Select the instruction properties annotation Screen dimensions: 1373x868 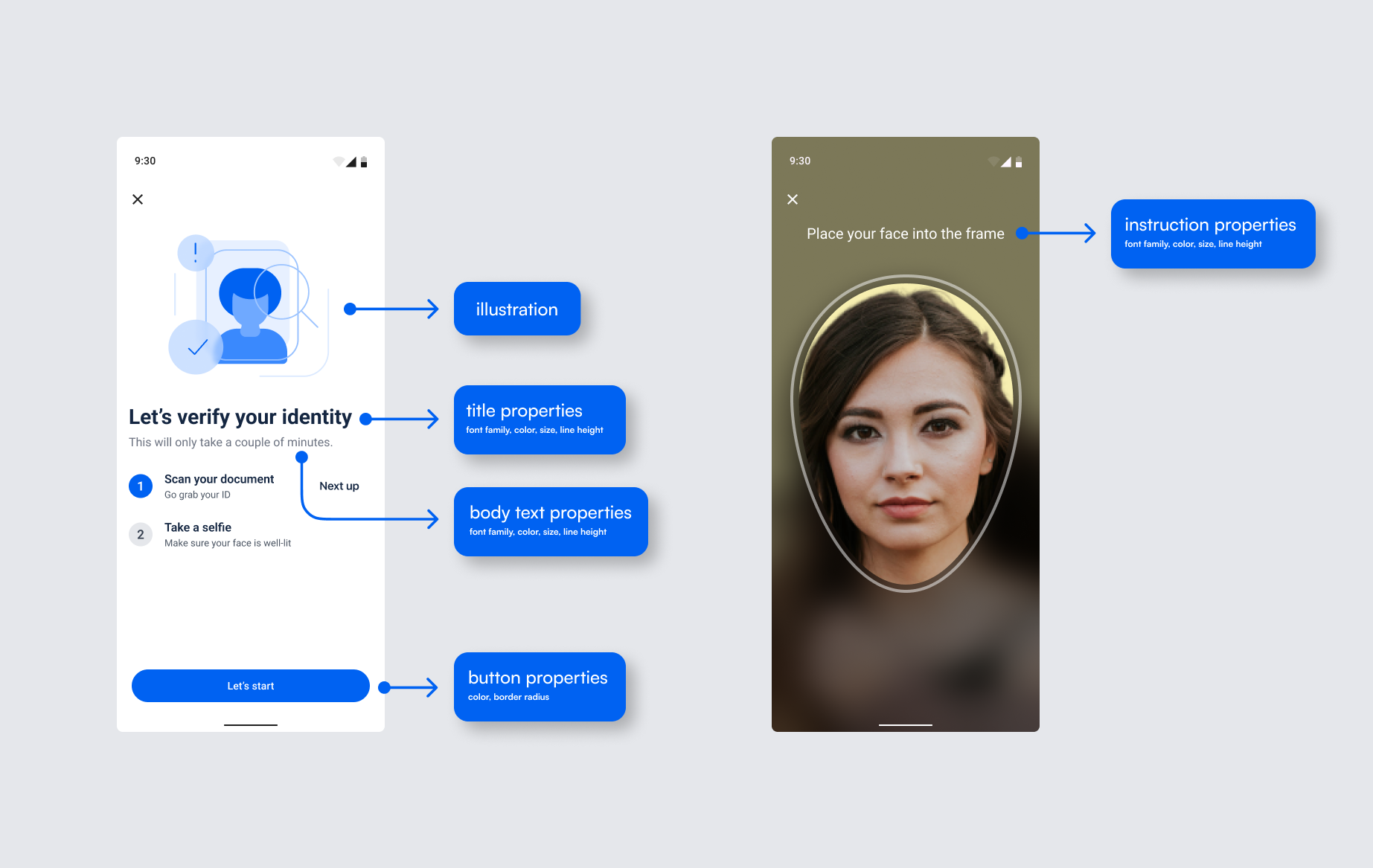click(1213, 234)
